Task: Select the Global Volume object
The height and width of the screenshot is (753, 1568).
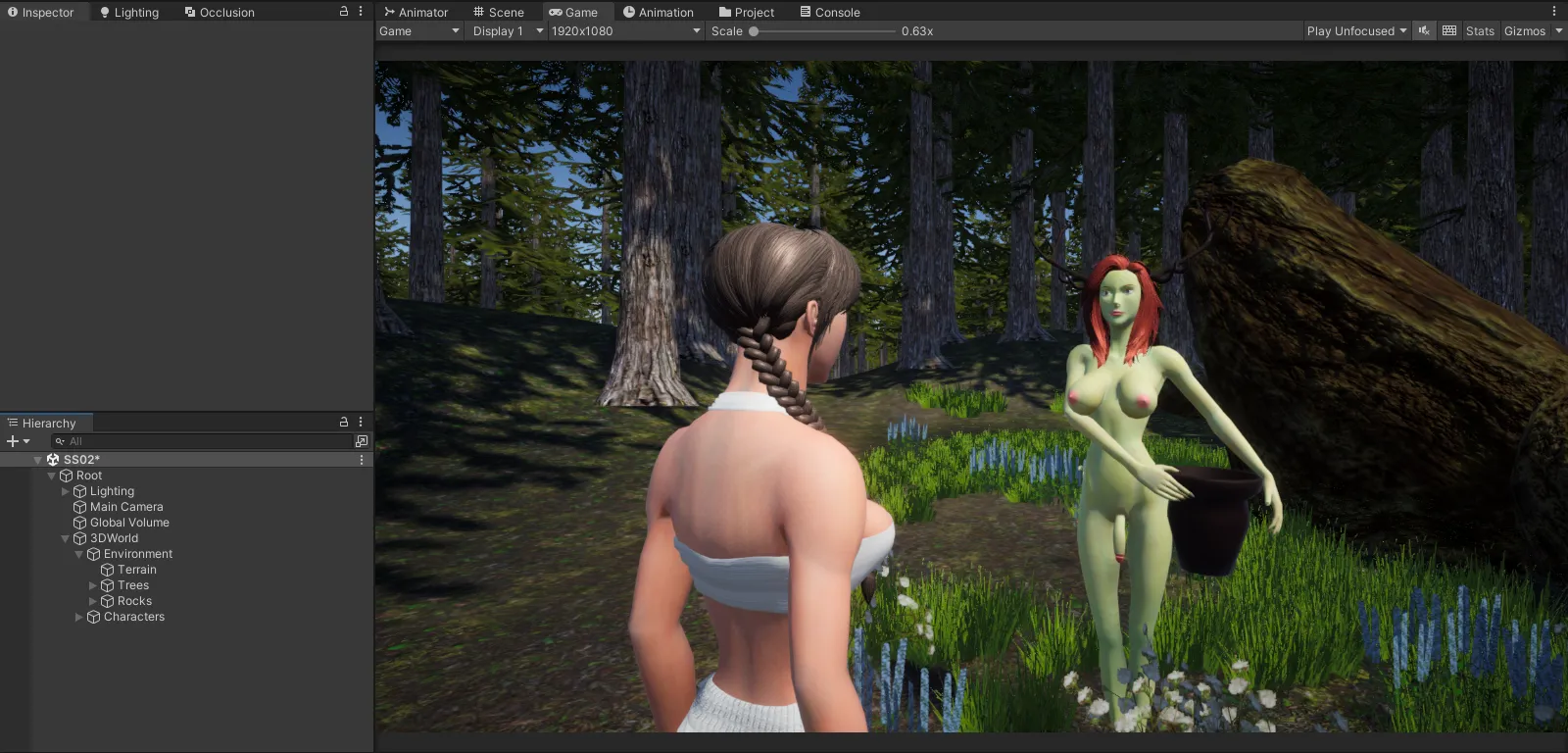Action: tap(129, 523)
